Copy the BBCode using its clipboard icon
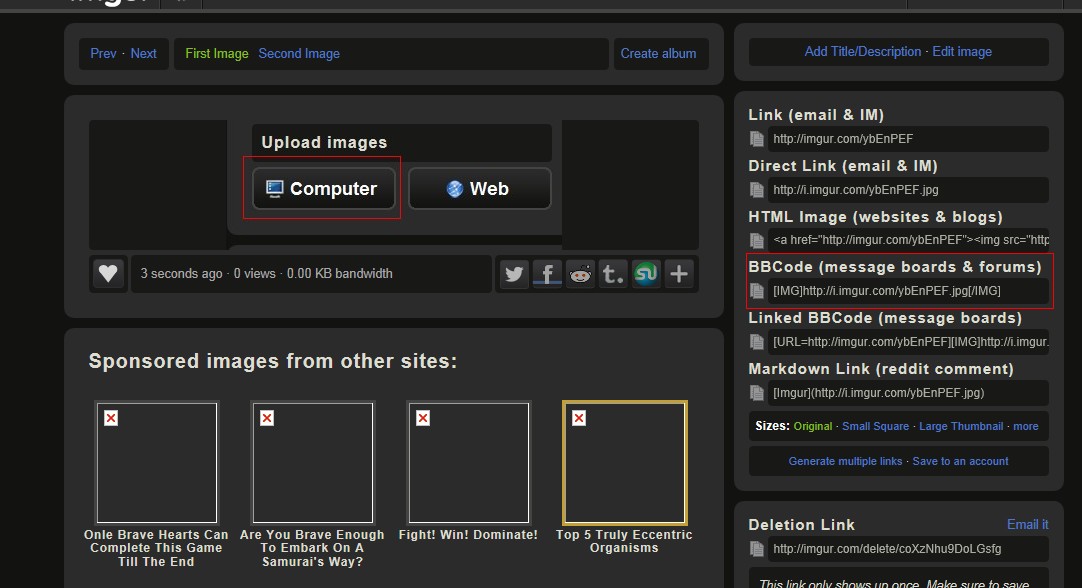 tap(757, 291)
